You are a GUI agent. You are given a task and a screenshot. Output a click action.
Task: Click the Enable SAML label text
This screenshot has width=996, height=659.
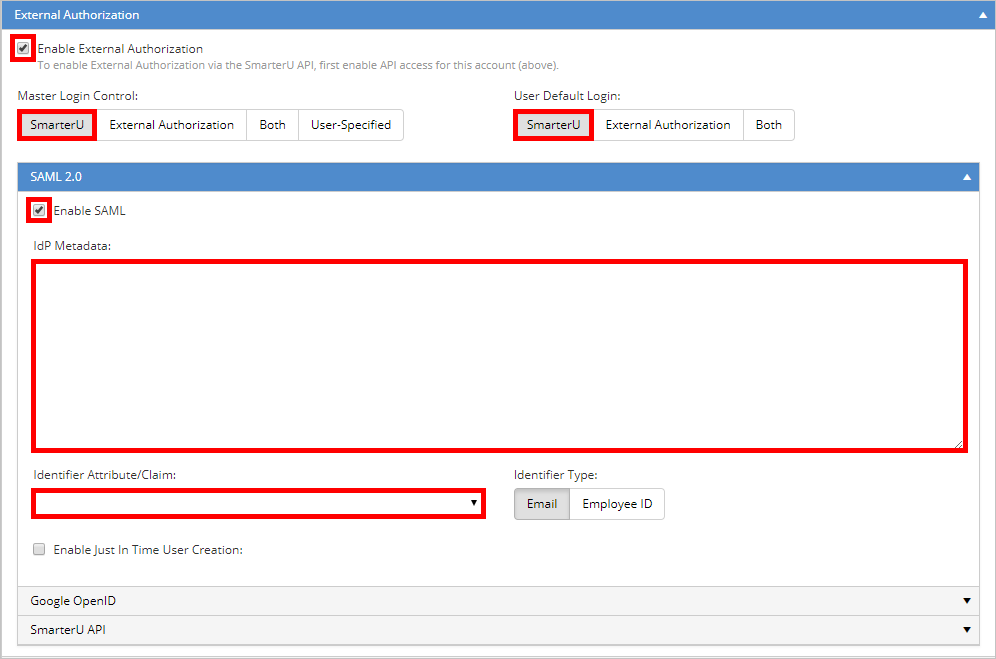coord(90,211)
